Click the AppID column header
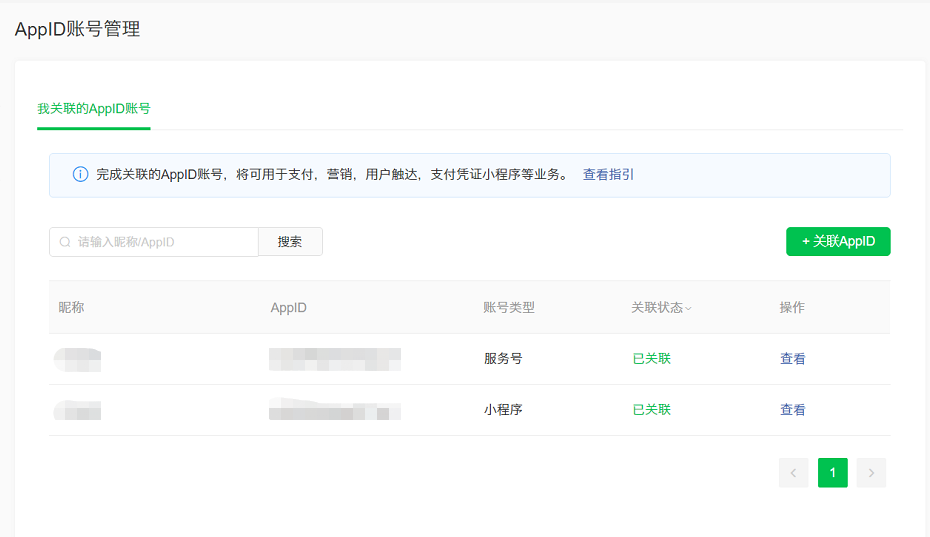Viewport: 930px width, 537px height. pos(288,307)
